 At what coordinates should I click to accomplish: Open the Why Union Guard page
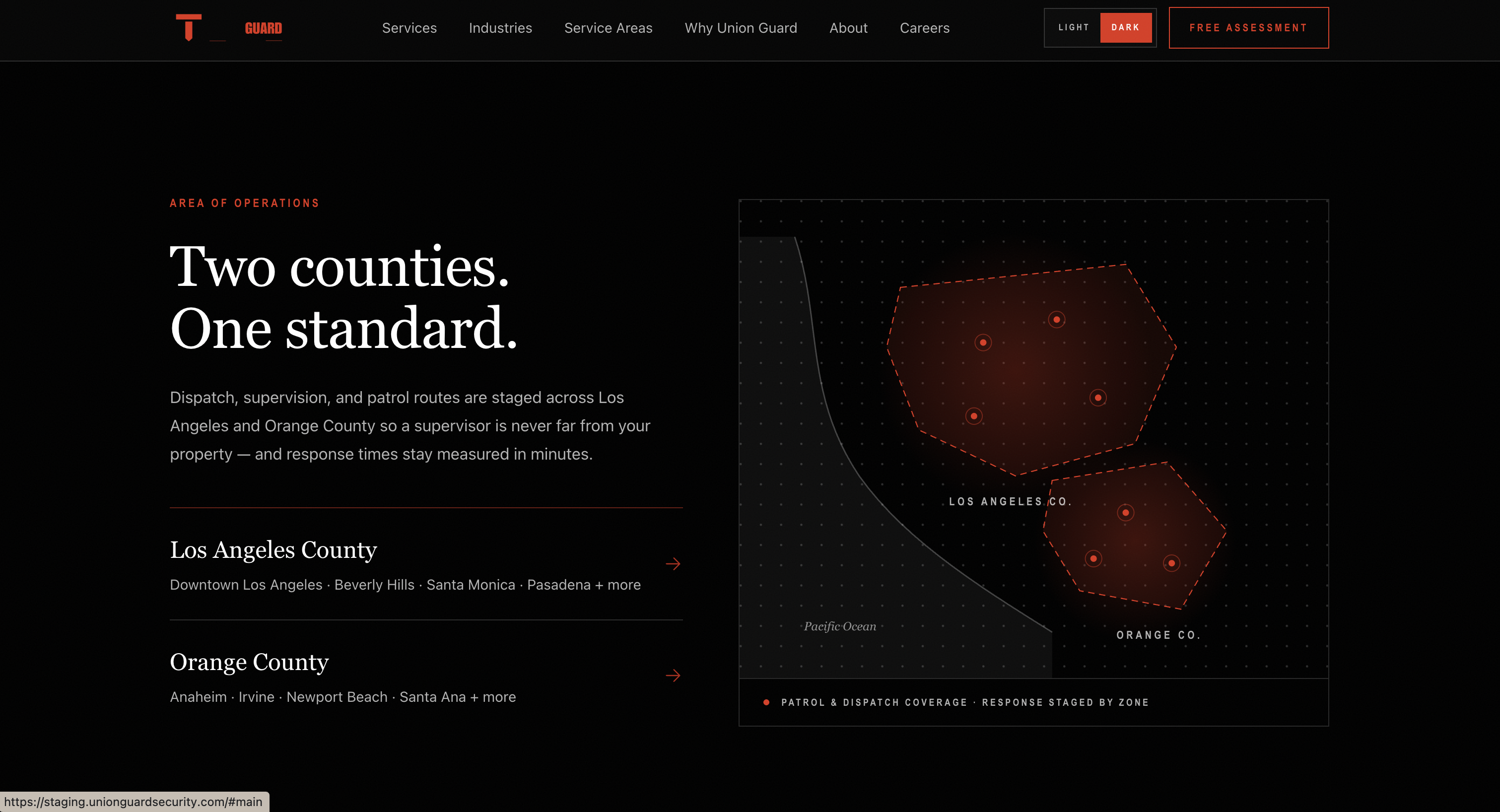pos(741,28)
